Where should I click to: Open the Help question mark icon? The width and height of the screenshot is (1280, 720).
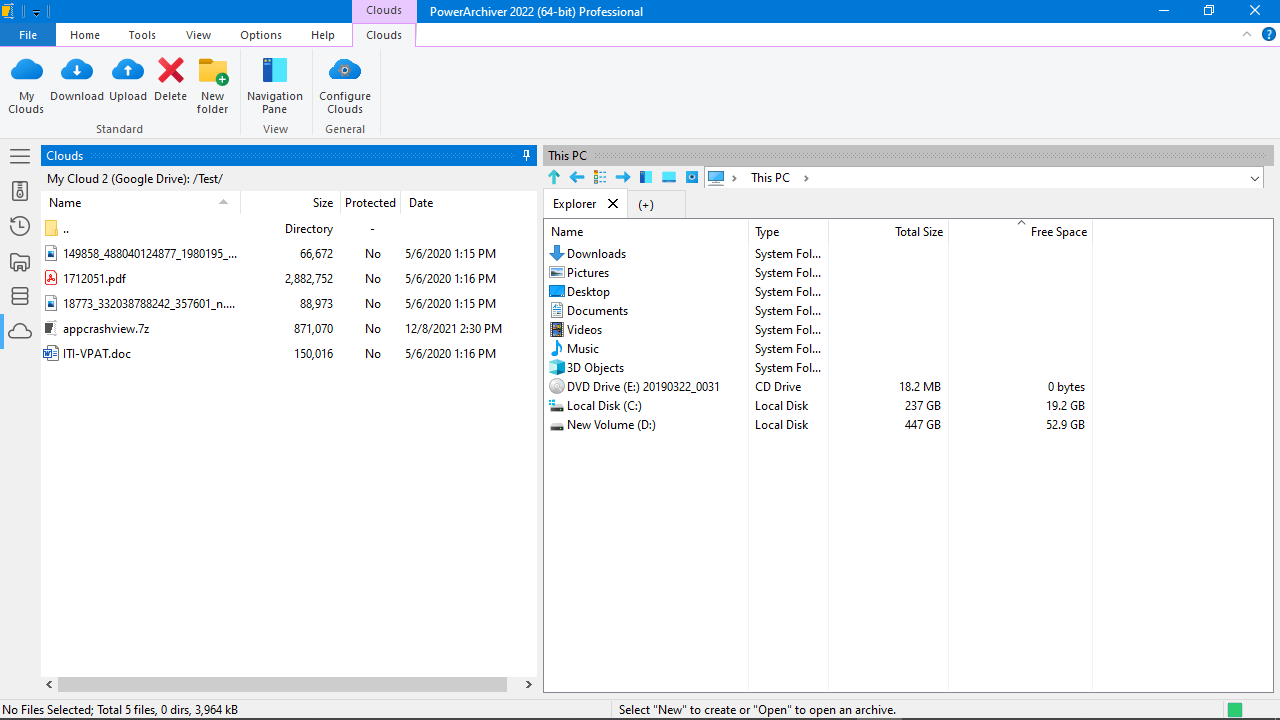[1269, 34]
